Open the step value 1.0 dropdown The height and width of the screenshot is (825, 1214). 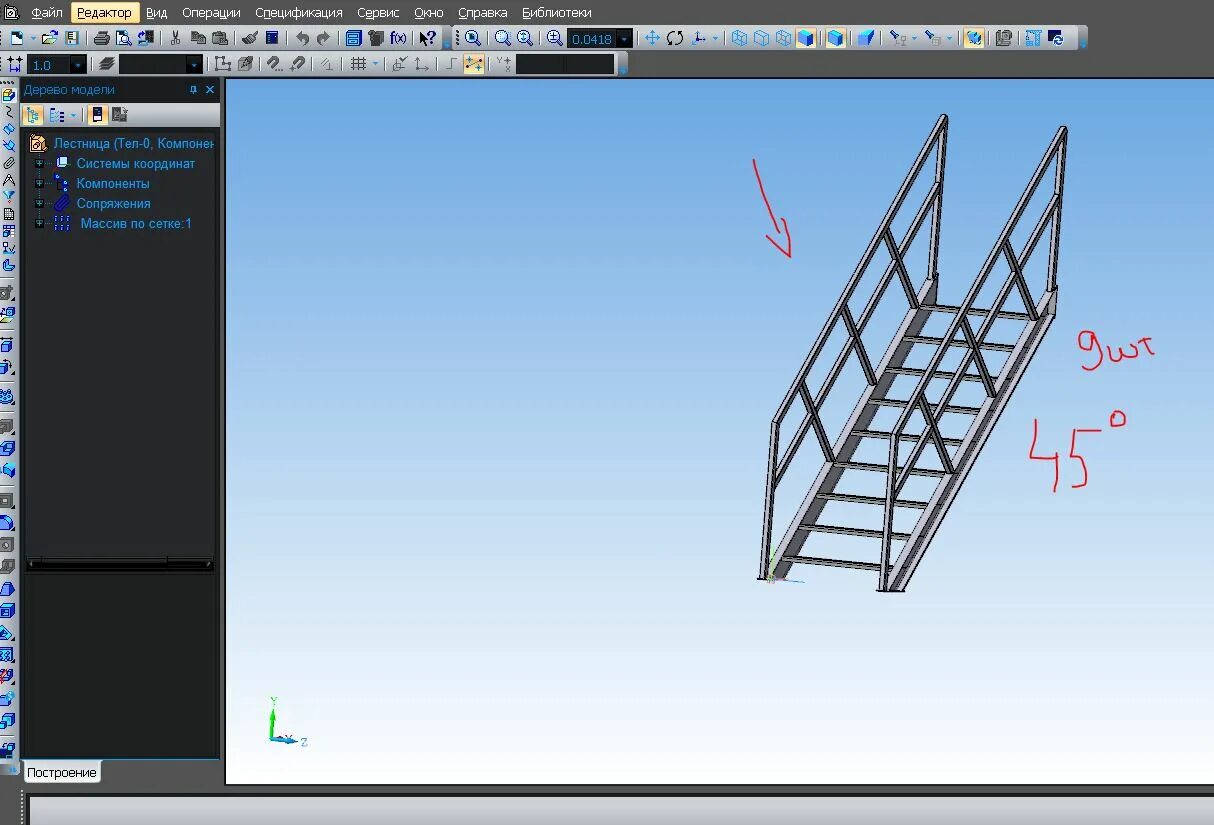click(78, 64)
